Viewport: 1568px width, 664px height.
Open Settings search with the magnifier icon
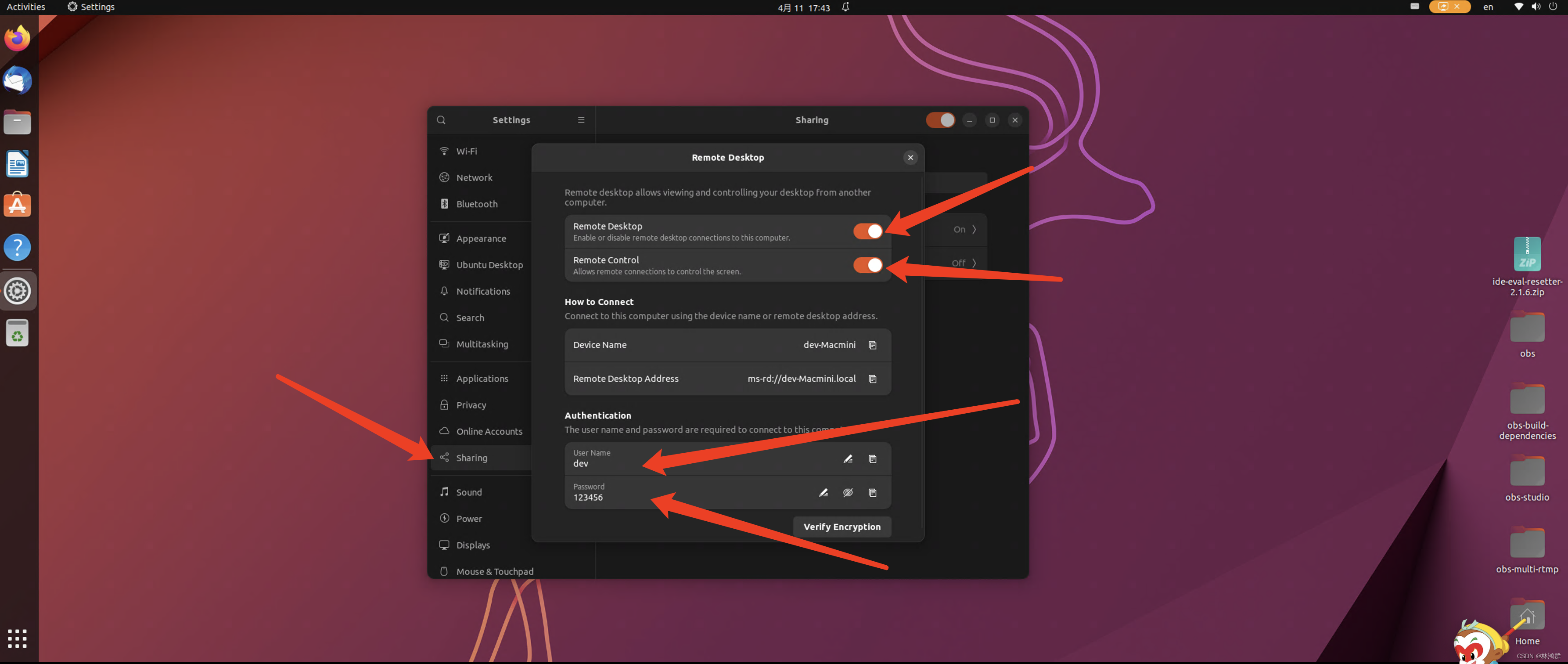[441, 119]
